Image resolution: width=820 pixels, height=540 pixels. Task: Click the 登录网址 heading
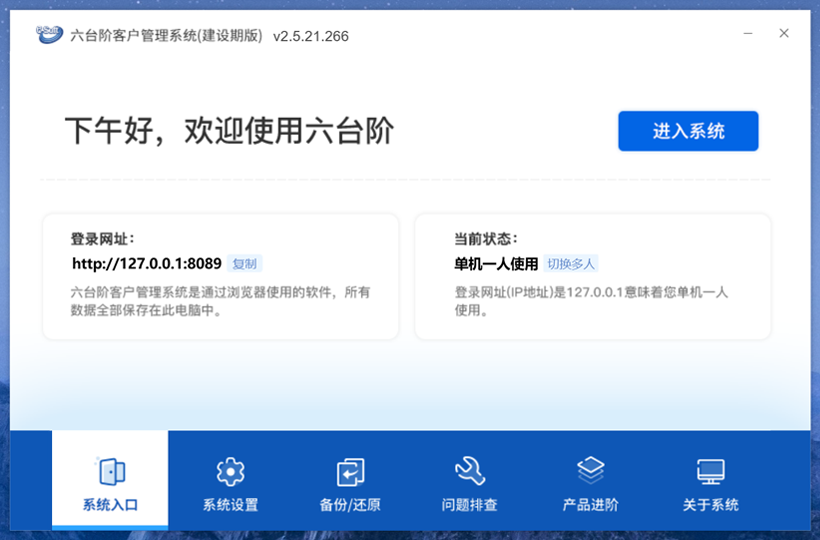102,239
